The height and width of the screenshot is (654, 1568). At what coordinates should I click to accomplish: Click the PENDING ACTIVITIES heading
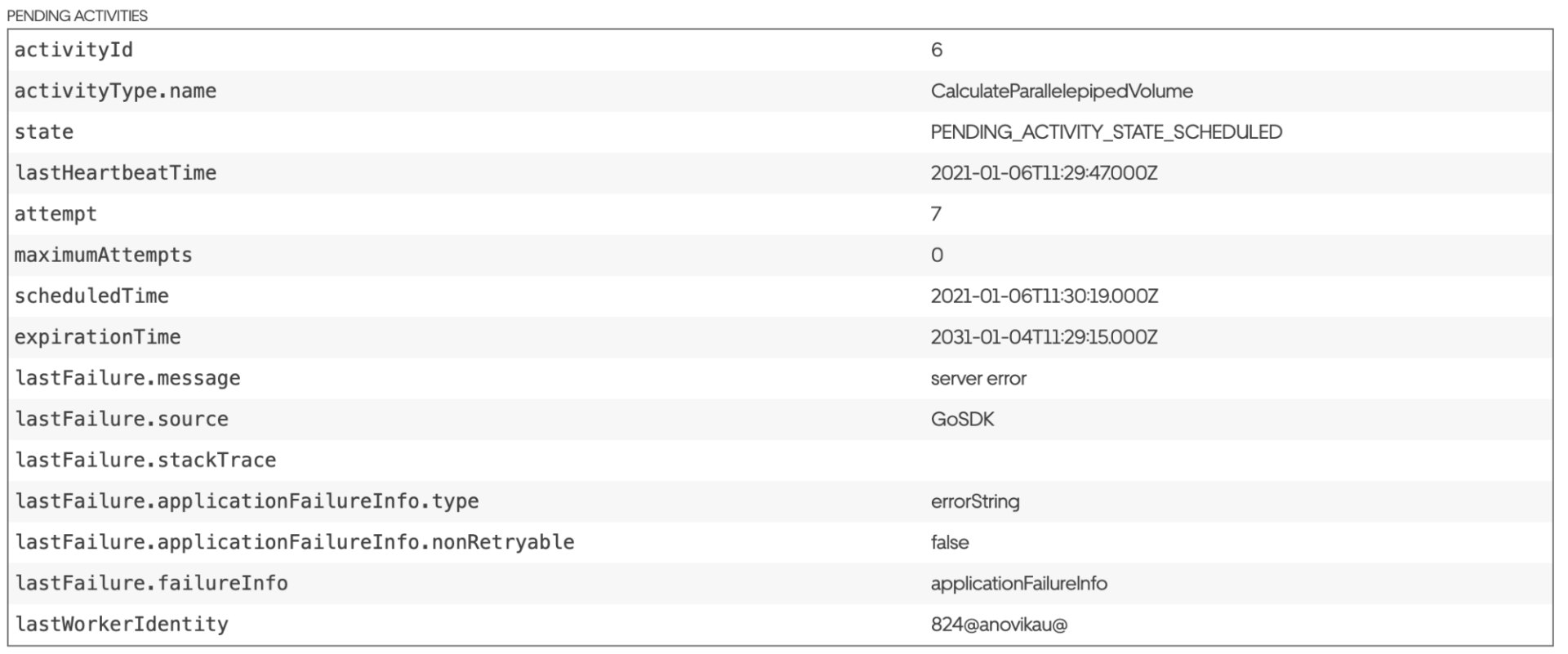[x=78, y=16]
